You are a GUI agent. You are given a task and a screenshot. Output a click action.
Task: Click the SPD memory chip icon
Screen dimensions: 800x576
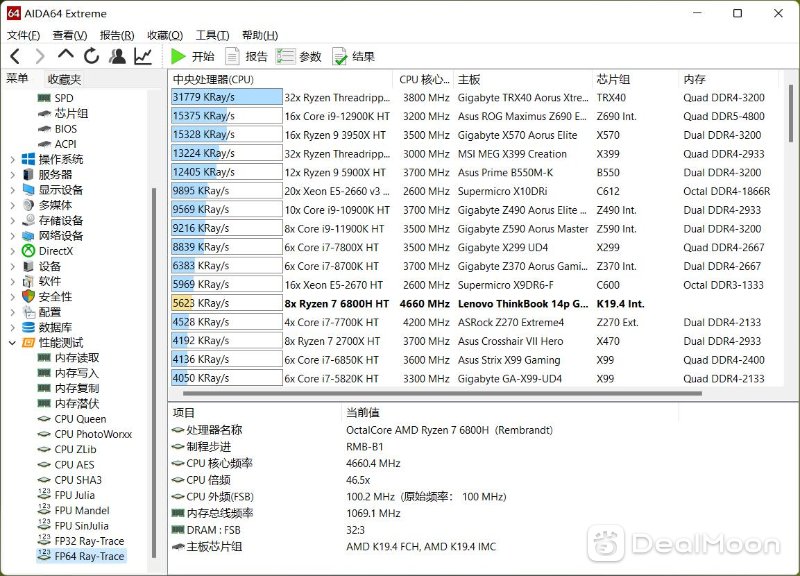pos(44,98)
